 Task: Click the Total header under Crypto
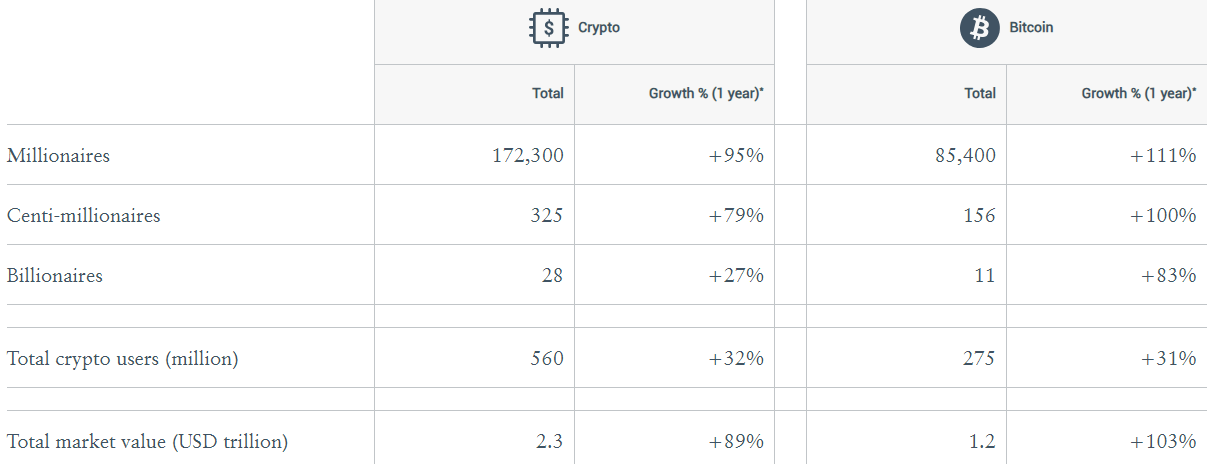point(547,93)
